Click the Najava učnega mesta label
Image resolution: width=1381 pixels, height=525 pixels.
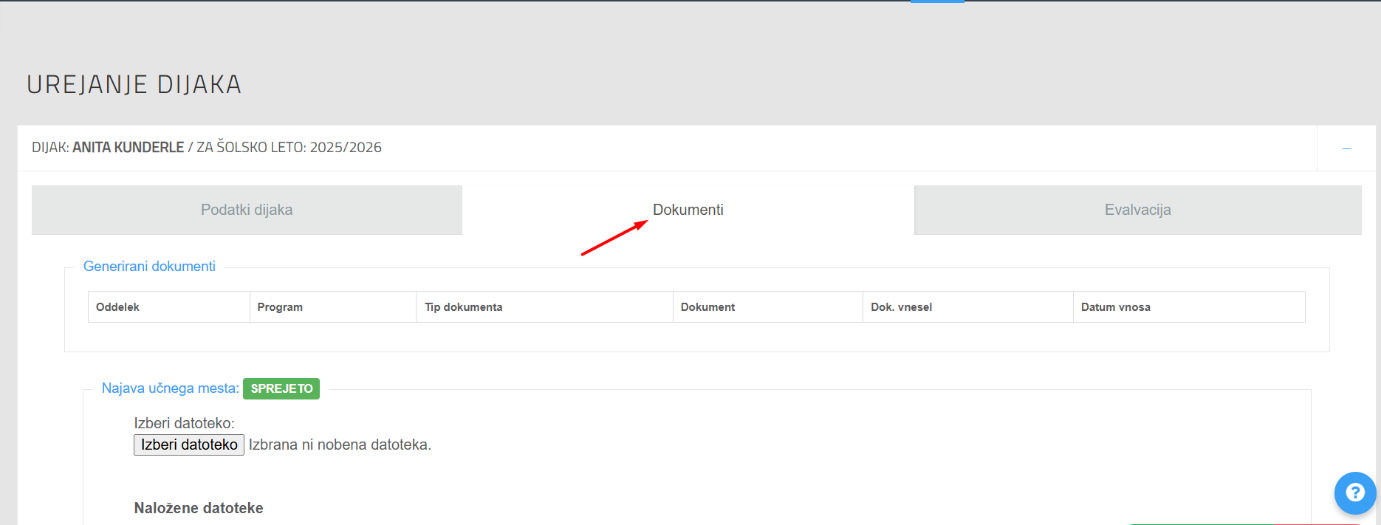pyautogui.click(x=170, y=388)
